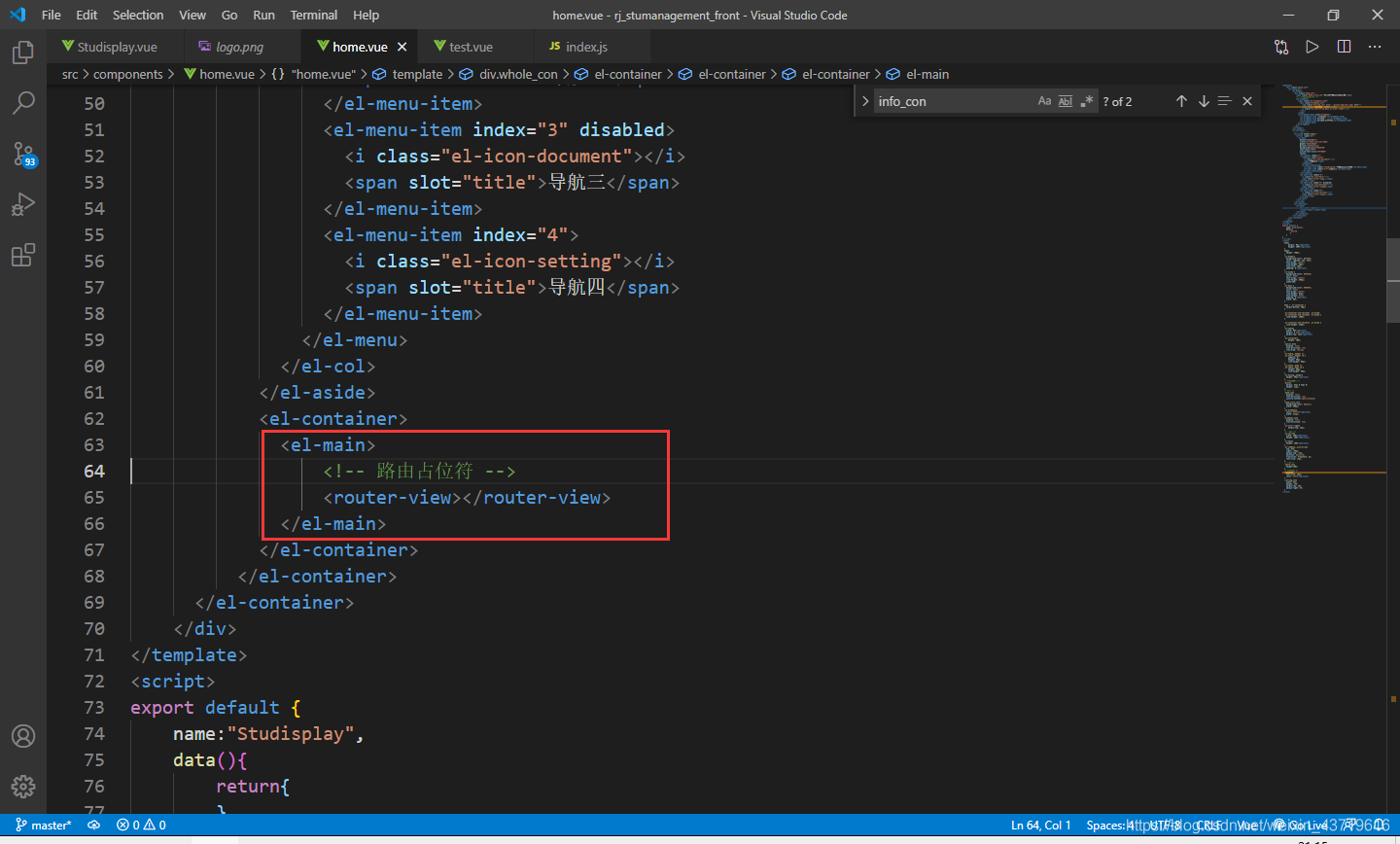Split the editor right
1400x844 pixels.
[1344, 47]
